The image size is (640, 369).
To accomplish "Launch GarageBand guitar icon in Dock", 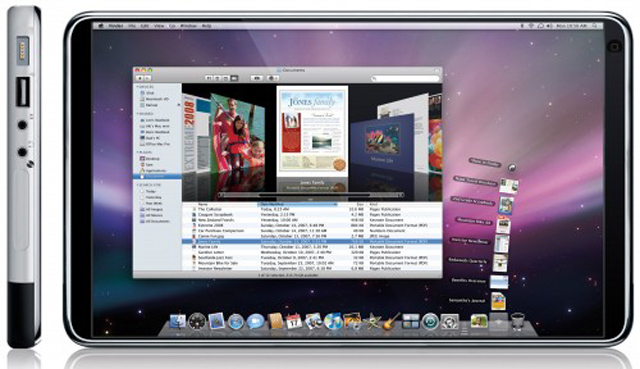I will 391,322.
